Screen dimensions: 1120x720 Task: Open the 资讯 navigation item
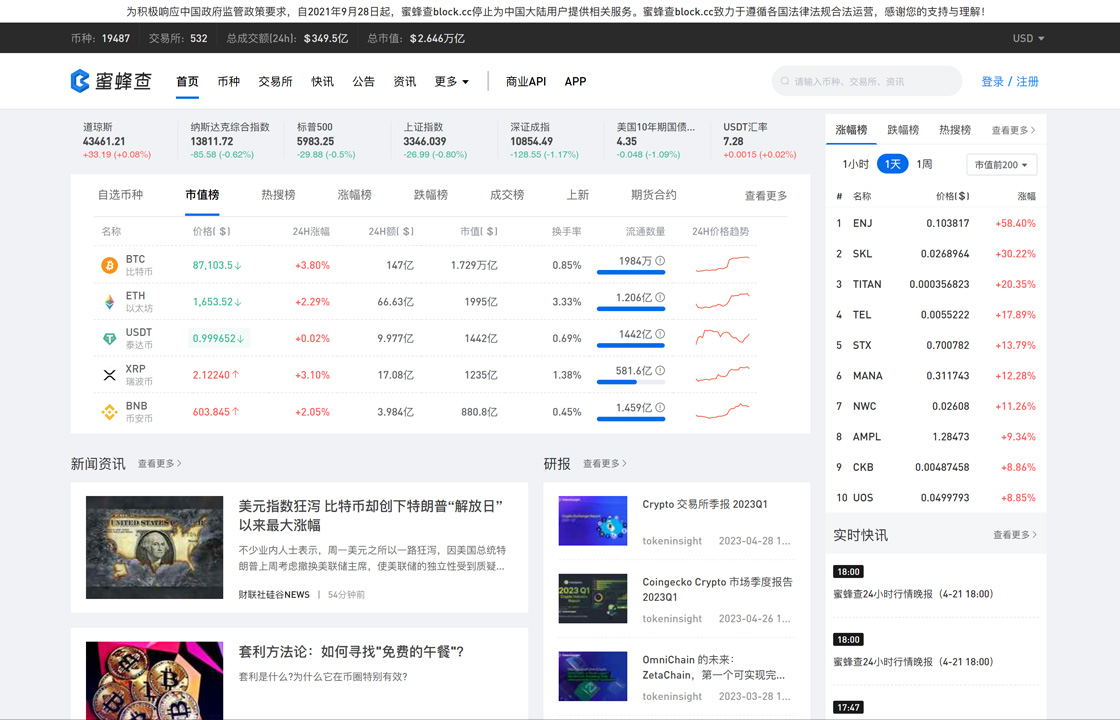pos(404,81)
